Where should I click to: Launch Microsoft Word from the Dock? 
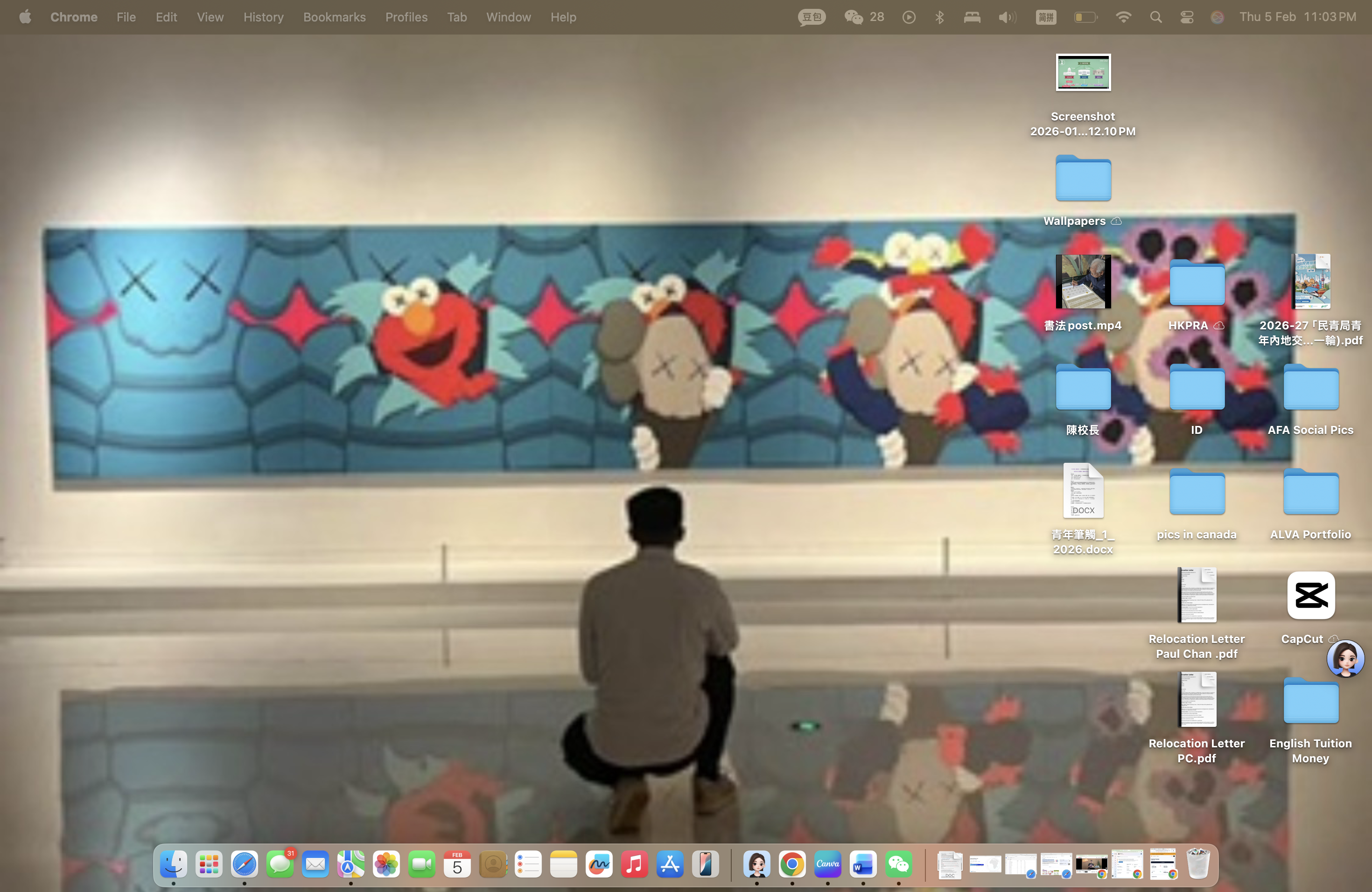[x=863, y=864]
